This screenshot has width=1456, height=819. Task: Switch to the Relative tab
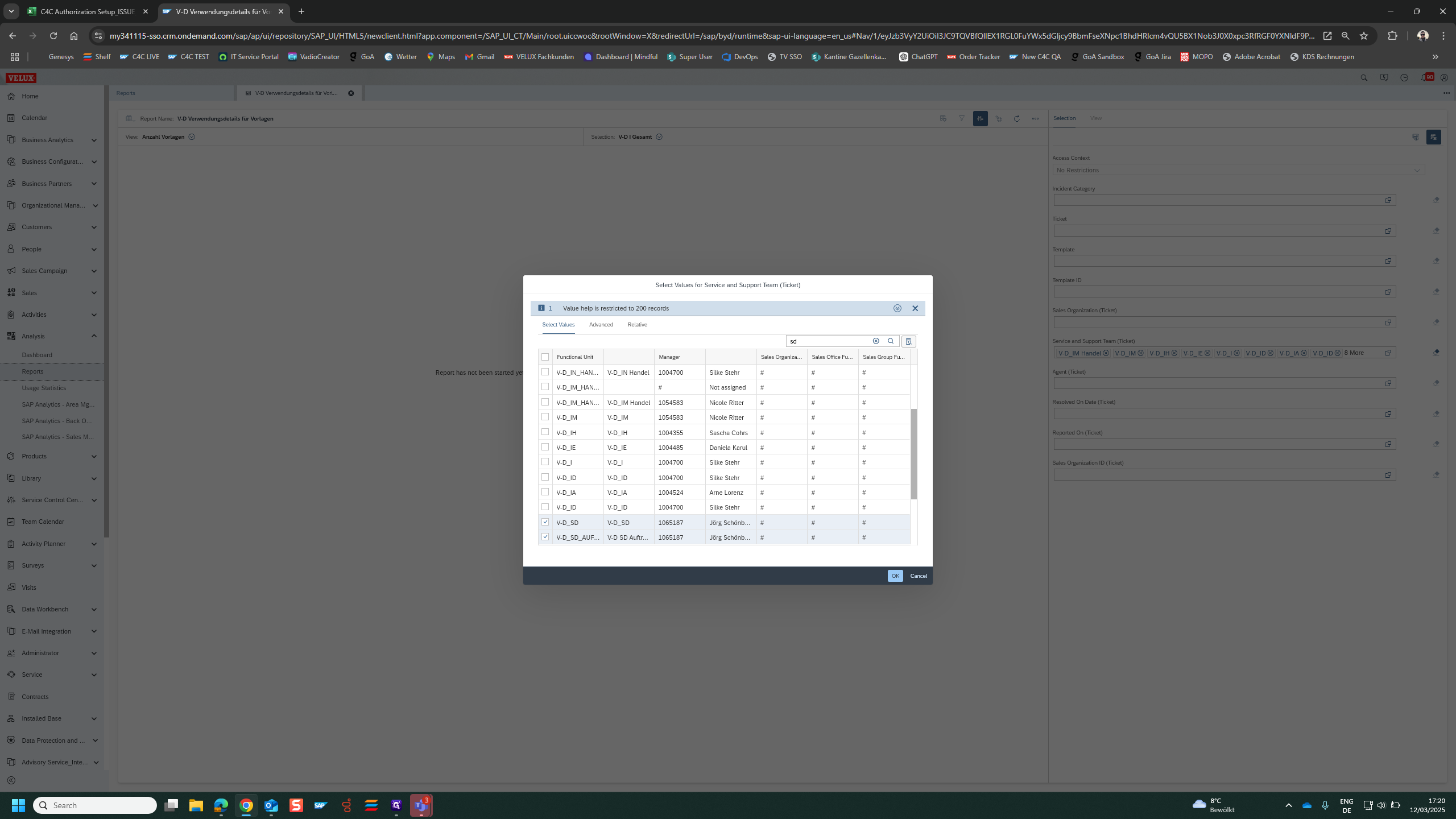point(637,325)
